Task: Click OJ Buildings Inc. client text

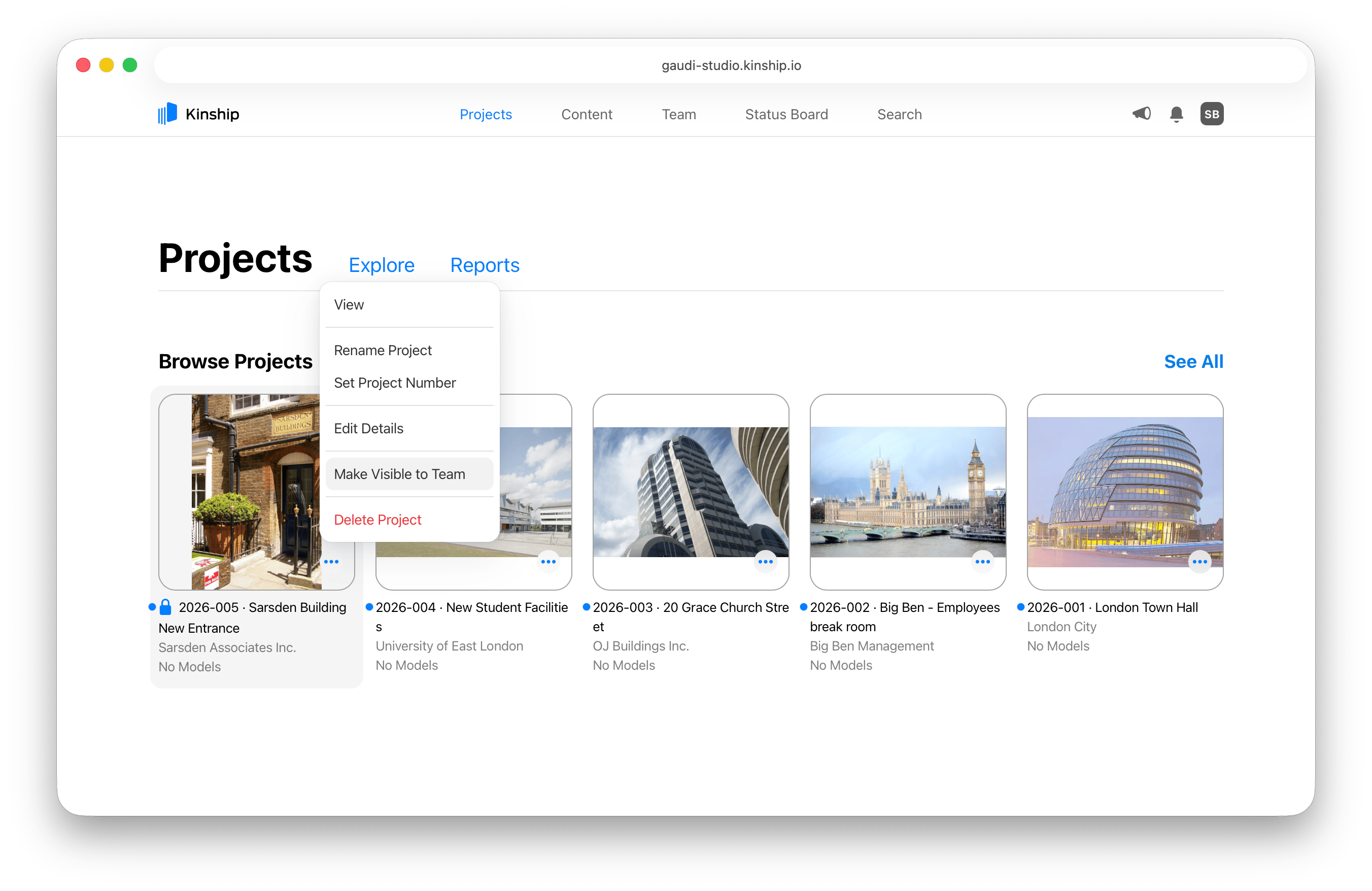Action: (x=640, y=645)
